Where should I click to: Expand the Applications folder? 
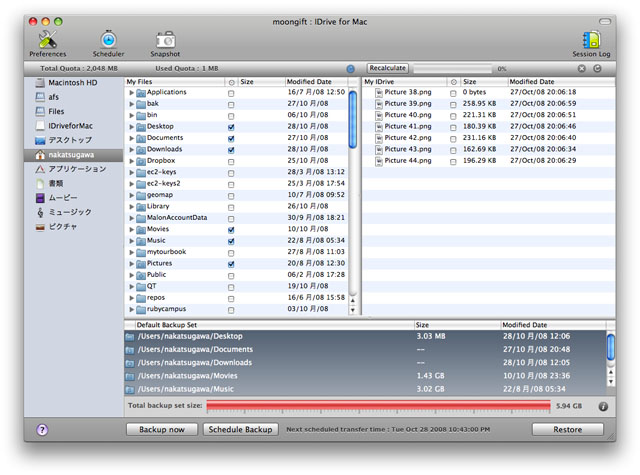click(x=131, y=93)
